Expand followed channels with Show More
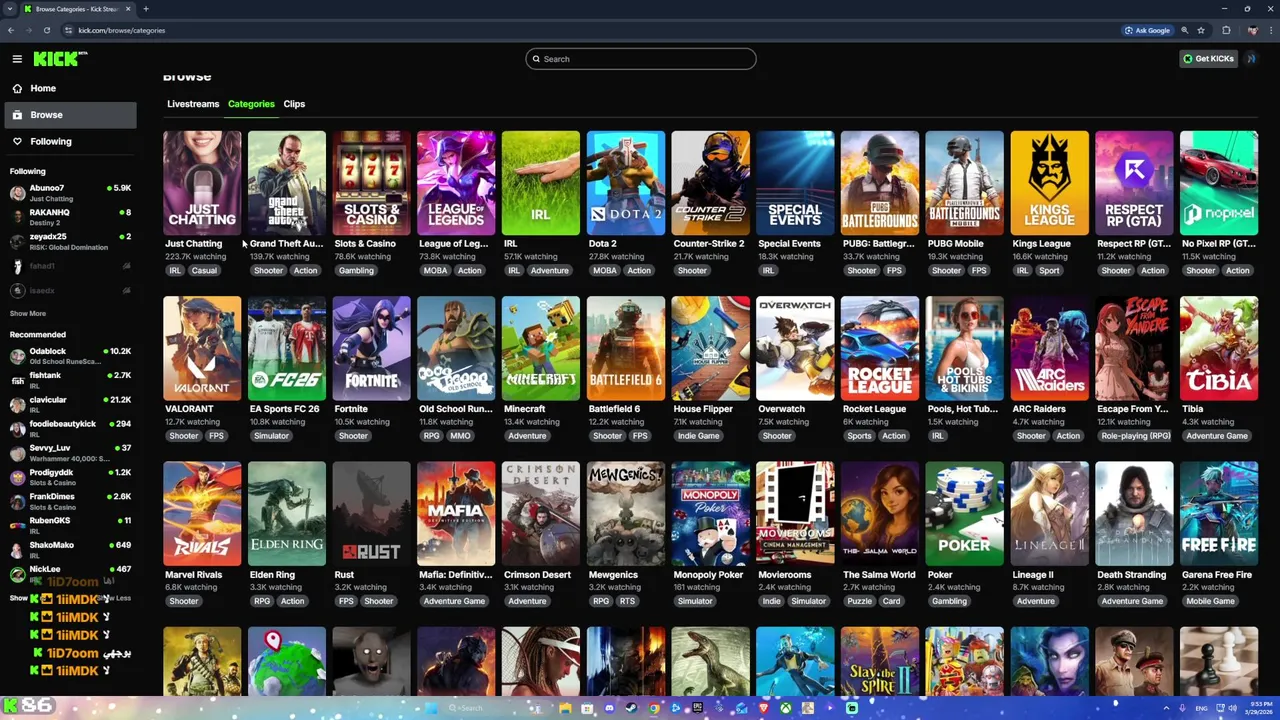This screenshot has width=1280, height=720. tap(28, 313)
